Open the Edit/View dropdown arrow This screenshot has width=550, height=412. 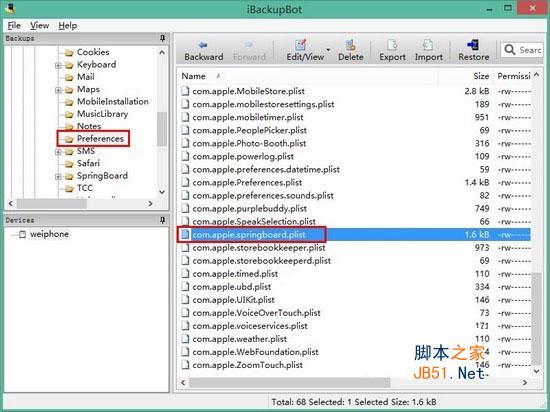click(328, 50)
